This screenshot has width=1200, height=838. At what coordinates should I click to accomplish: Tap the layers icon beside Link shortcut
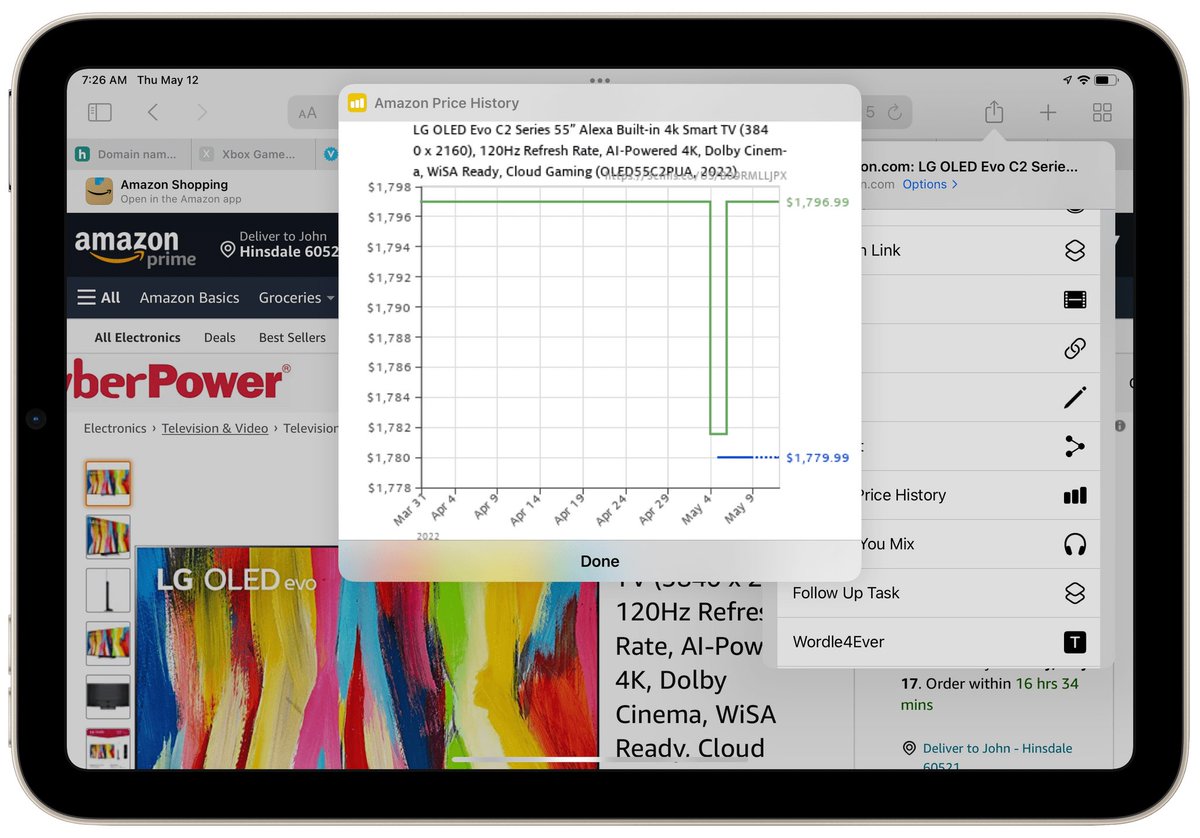1075,251
